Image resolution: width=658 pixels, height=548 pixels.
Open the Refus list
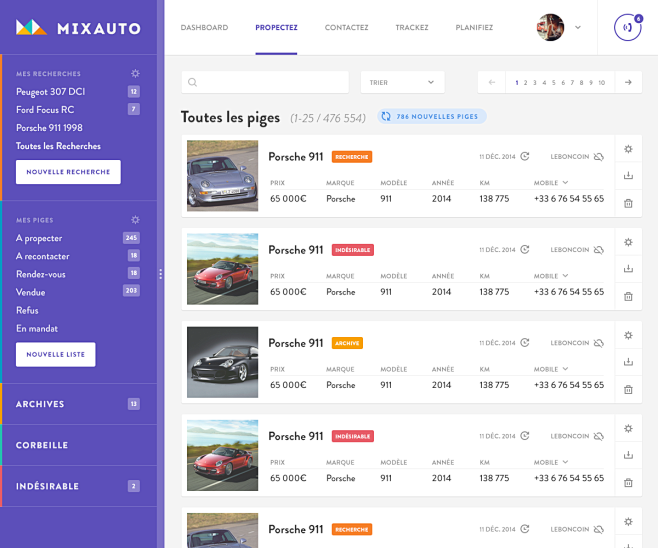pyautogui.click(x=27, y=310)
